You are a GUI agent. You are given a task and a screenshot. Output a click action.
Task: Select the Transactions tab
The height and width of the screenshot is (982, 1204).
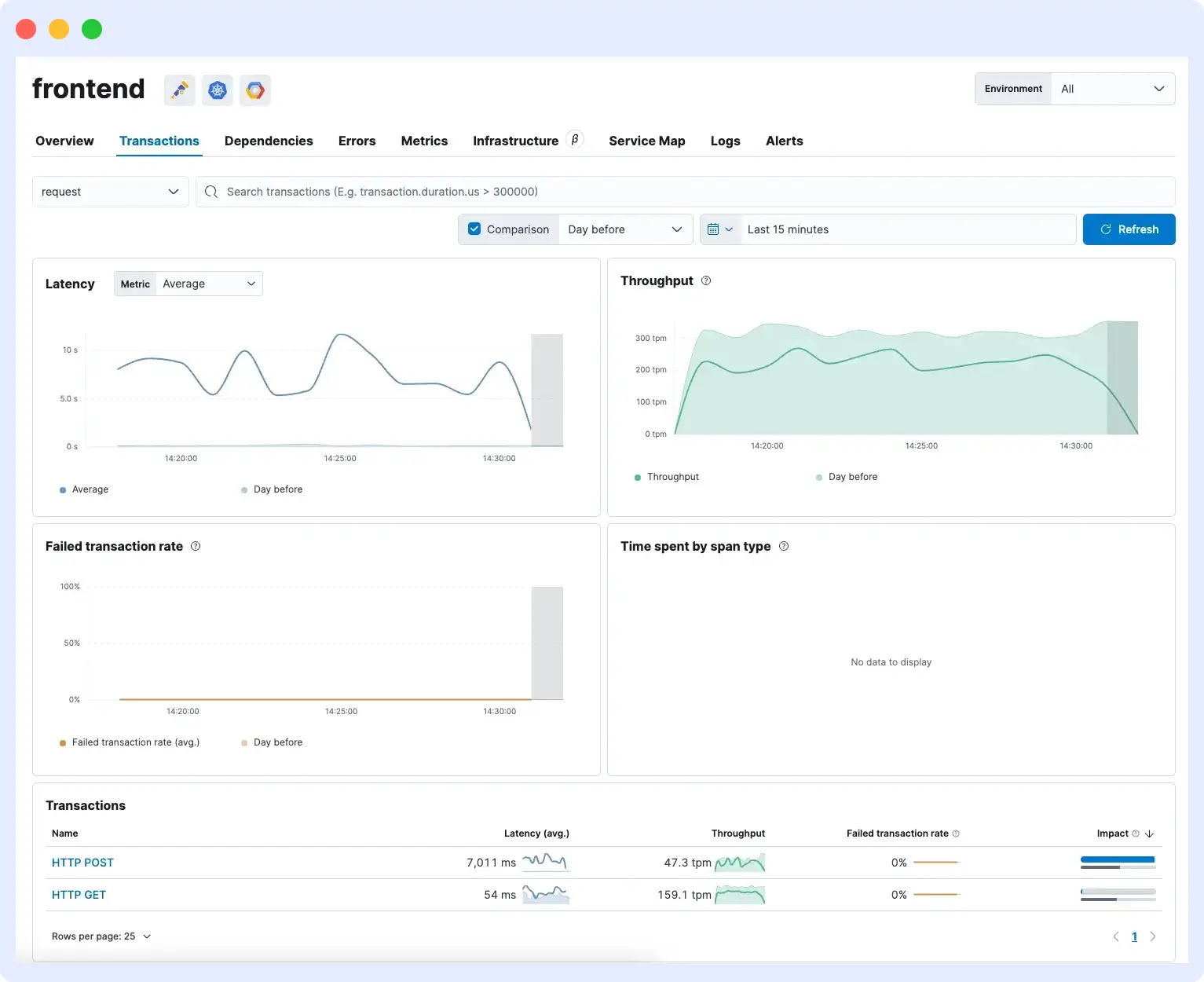click(159, 141)
